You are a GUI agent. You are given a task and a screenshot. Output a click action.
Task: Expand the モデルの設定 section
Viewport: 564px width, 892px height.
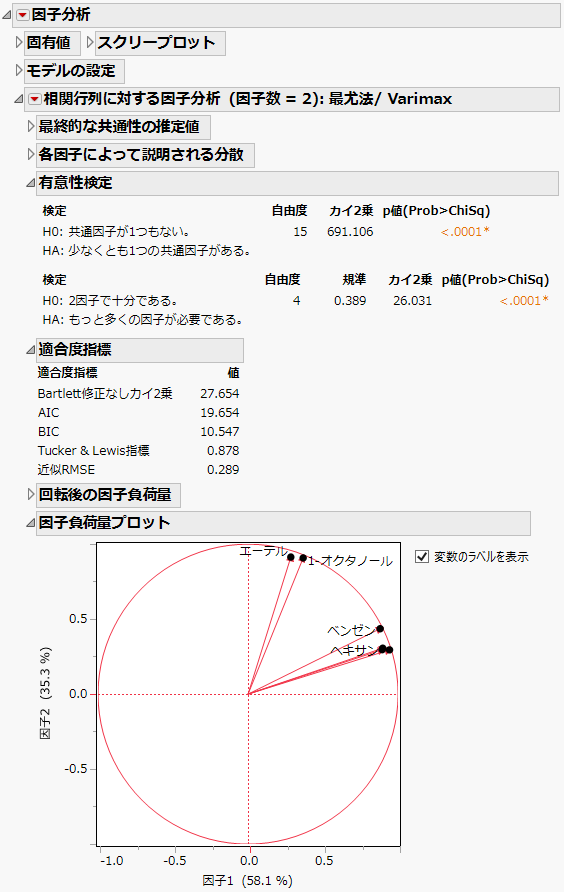tap(19, 71)
